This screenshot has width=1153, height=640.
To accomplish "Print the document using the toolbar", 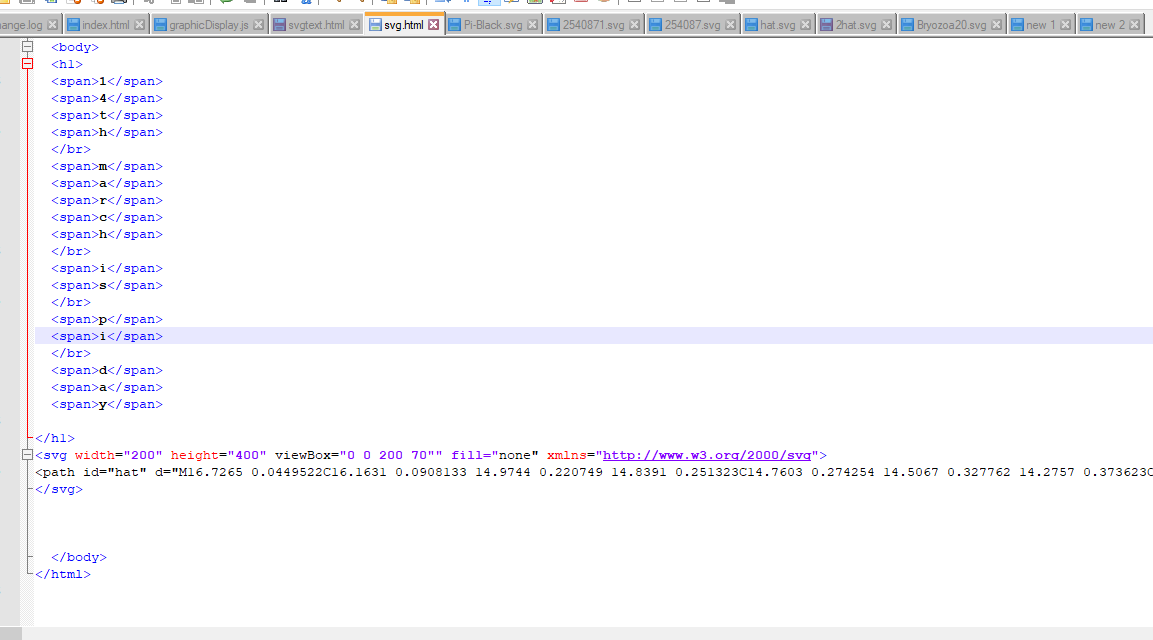I will tap(118, 5).
